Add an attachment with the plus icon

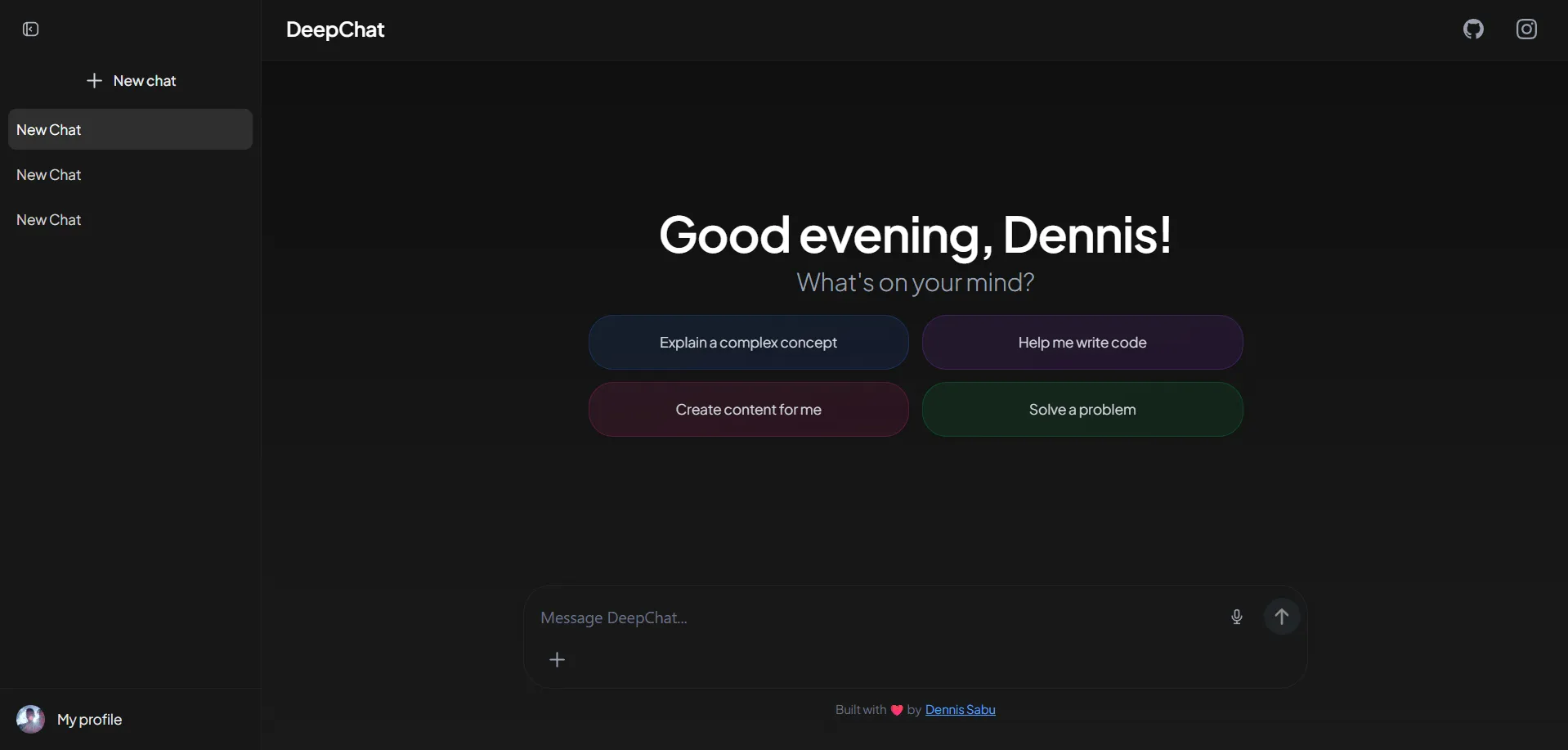pos(558,659)
